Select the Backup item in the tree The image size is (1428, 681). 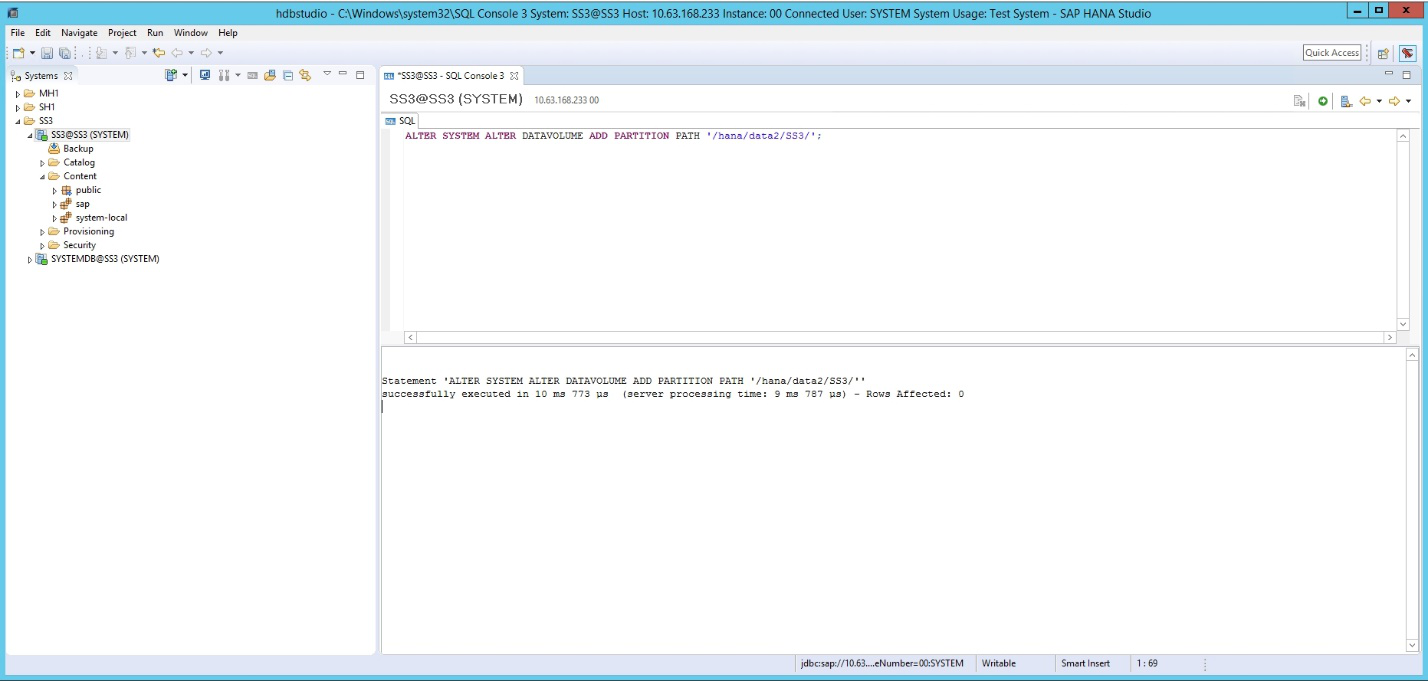pos(78,149)
